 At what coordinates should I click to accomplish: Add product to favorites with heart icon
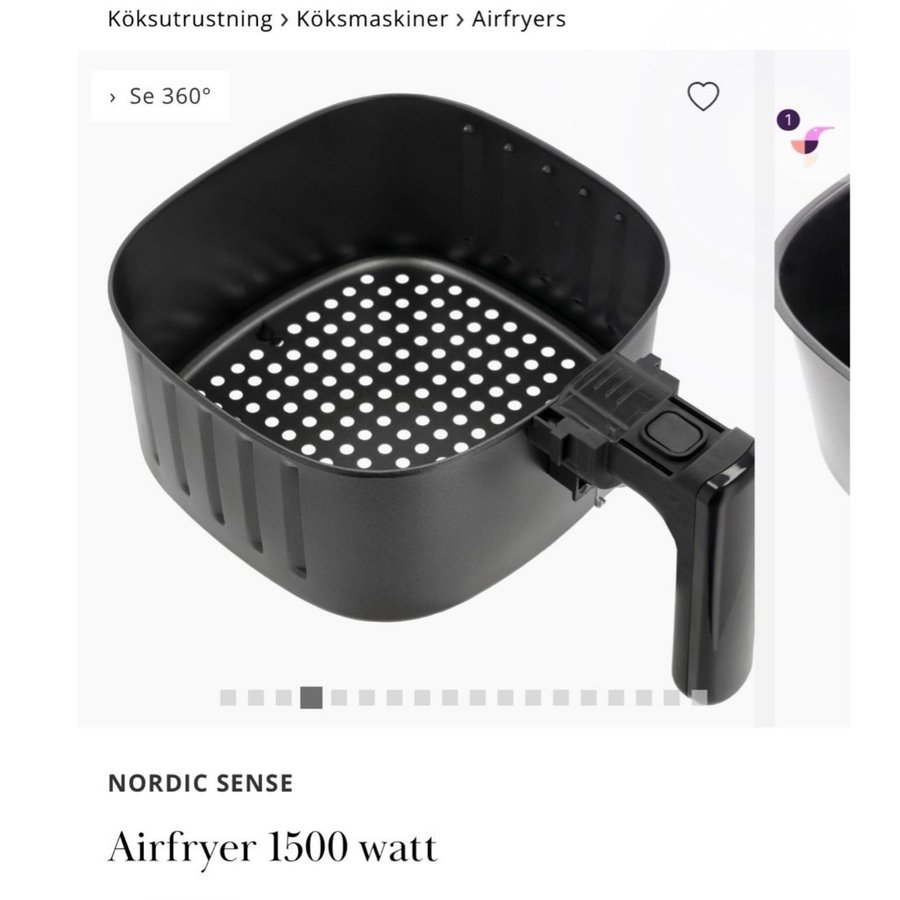point(703,96)
